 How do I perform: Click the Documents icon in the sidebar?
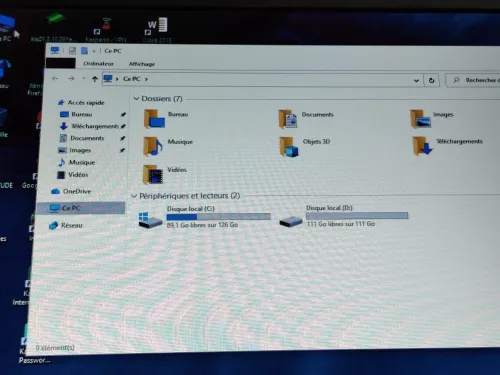[63, 138]
